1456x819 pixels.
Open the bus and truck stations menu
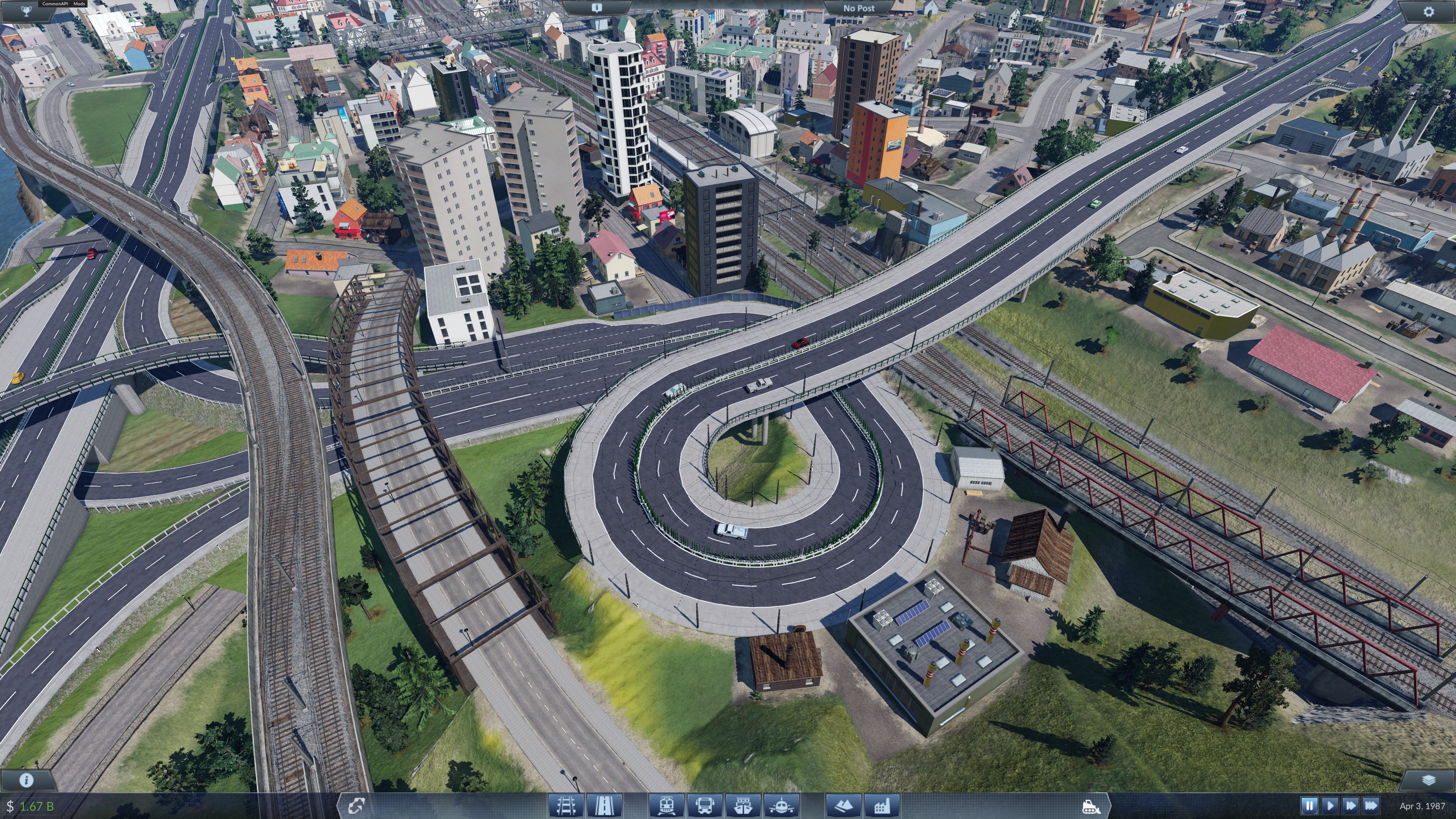[x=705, y=805]
